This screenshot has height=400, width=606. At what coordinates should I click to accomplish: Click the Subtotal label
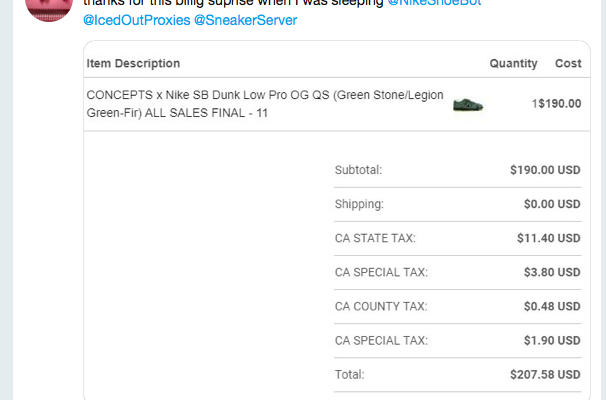point(358,170)
